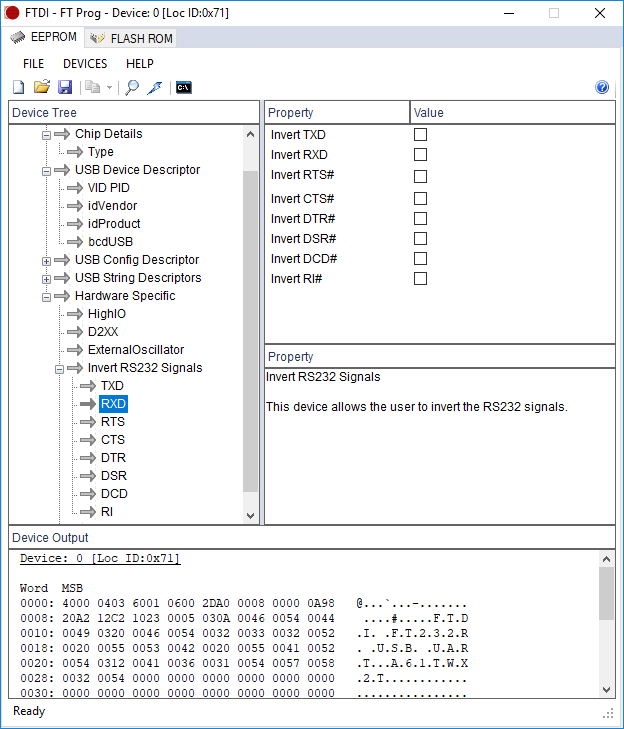Open template with folder icon
Viewport: 624px width, 729px height.
[x=42, y=87]
